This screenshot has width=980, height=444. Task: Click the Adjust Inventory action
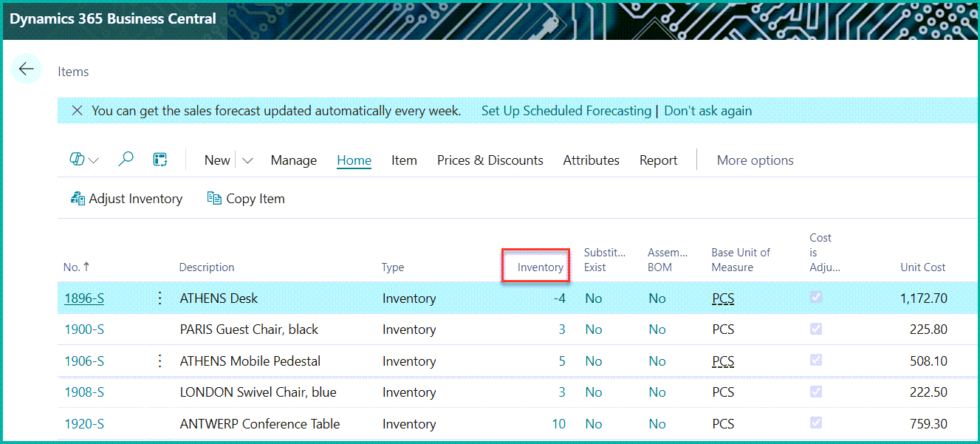tap(126, 199)
